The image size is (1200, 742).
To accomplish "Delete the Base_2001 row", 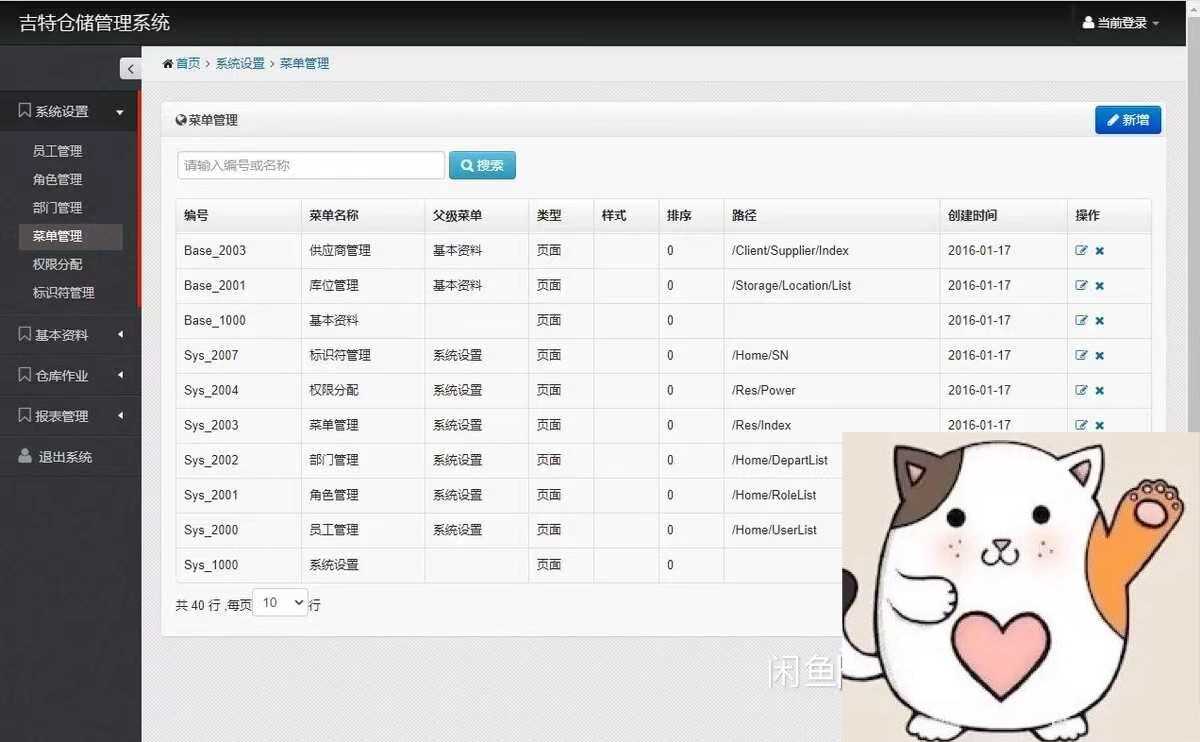I will [1099, 286].
